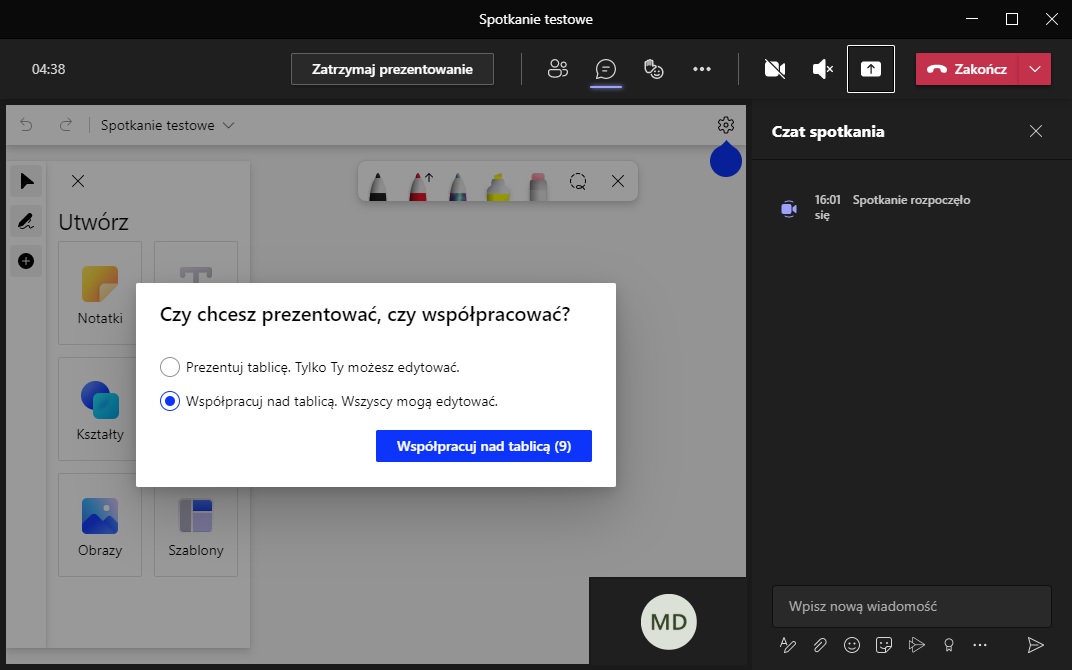Open the raise hand reactions icon

(653, 69)
